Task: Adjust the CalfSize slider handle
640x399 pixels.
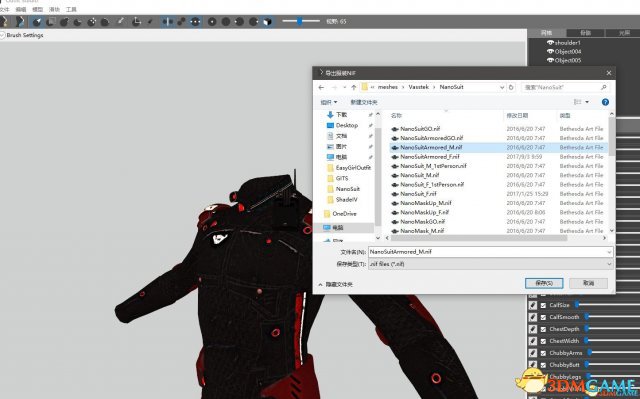Action: click(x=577, y=304)
